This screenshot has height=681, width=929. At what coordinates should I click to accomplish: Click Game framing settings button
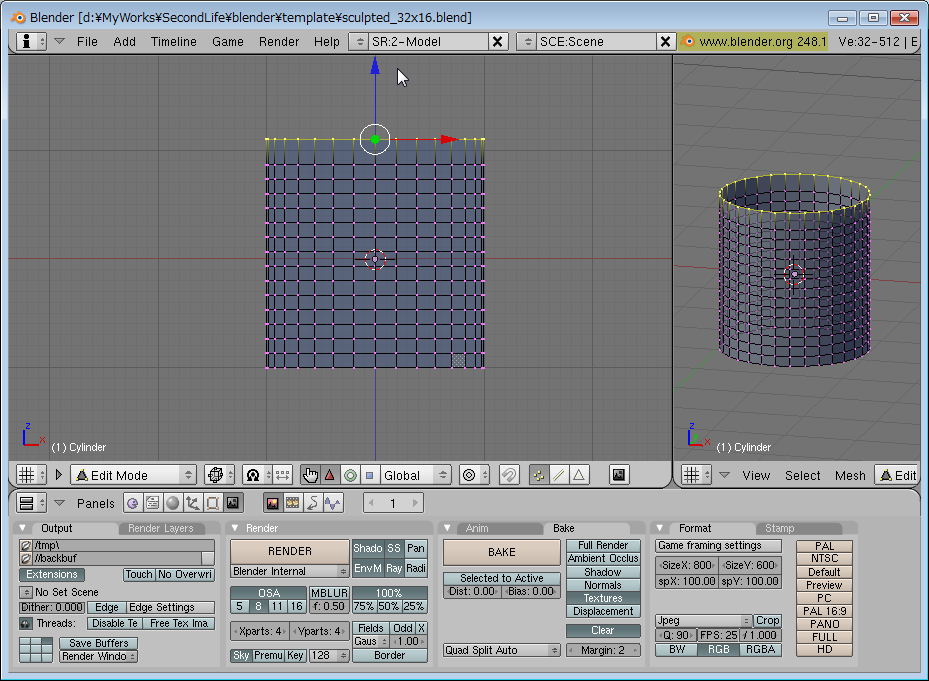click(x=719, y=545)
